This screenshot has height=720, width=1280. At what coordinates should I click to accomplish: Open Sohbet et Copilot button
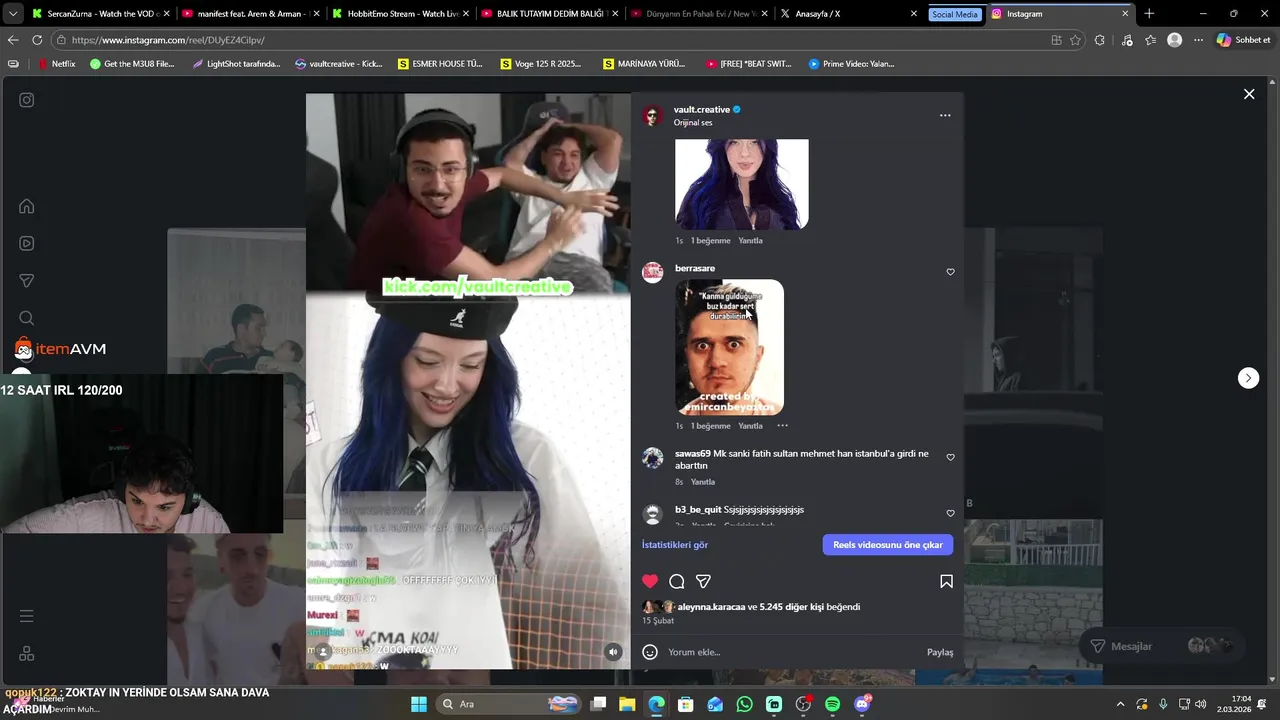(x=1243, y=40)
